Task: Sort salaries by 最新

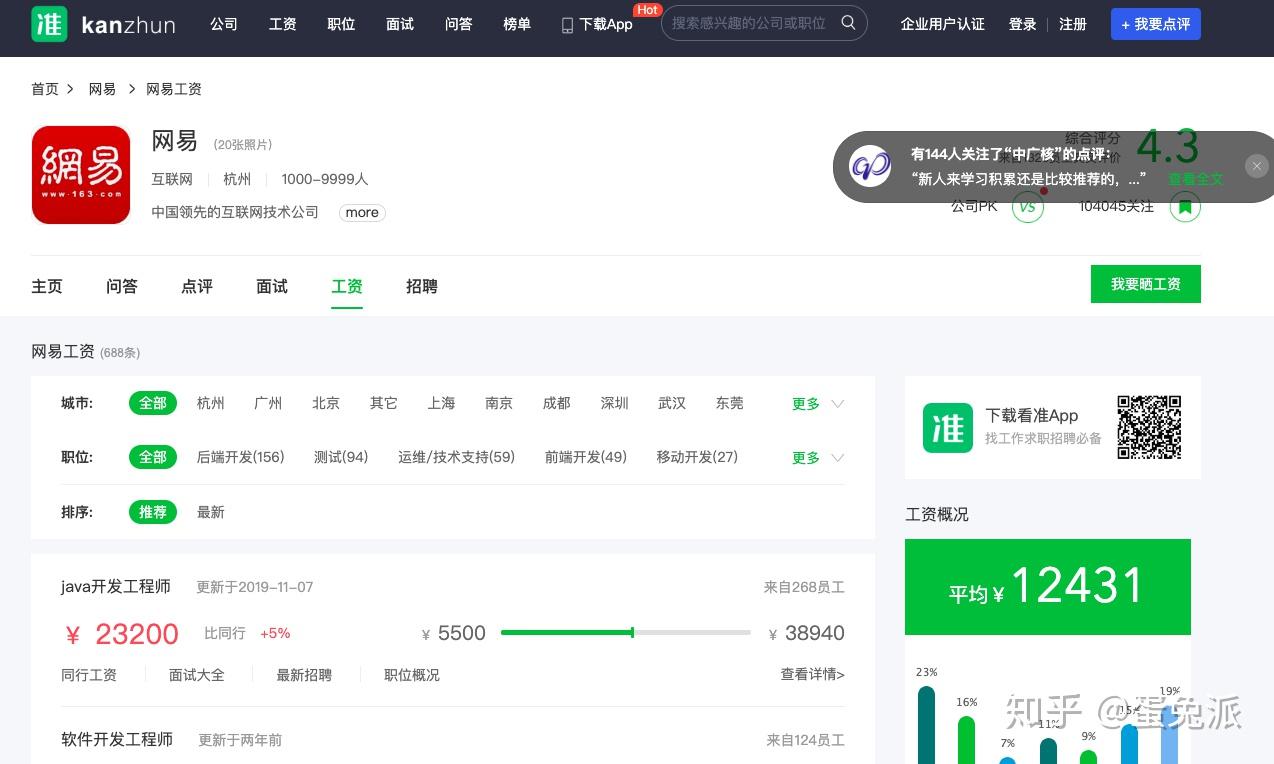Action: [x=211, y=512]
